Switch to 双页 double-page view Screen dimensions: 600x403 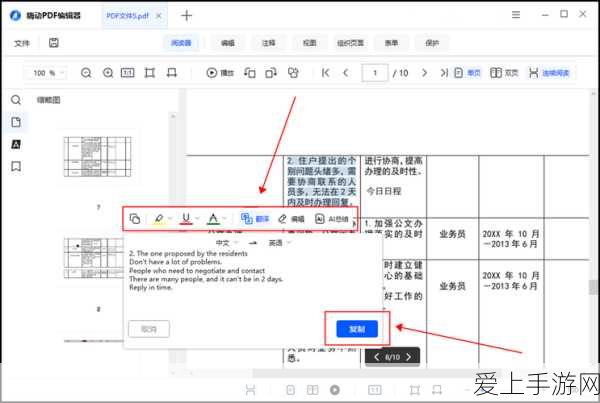[x=504, y=73]
